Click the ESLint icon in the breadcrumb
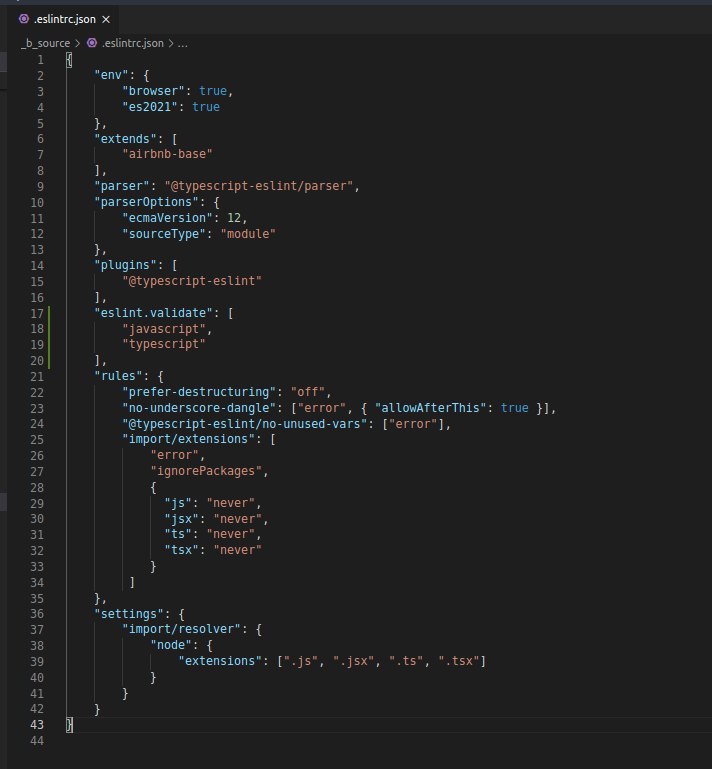The height and width of the screenshot is (769, 712). click(92, 43)
